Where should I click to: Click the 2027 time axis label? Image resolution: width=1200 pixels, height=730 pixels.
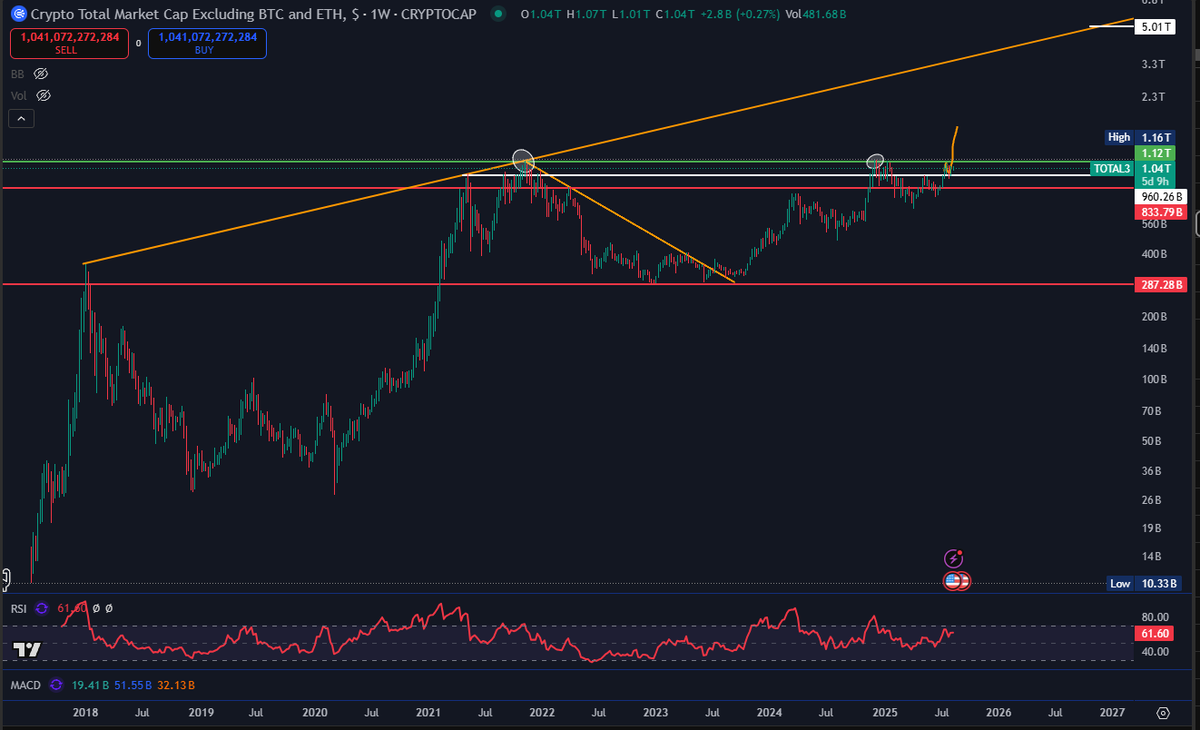pyautogui.click(x=1111, y=713)
